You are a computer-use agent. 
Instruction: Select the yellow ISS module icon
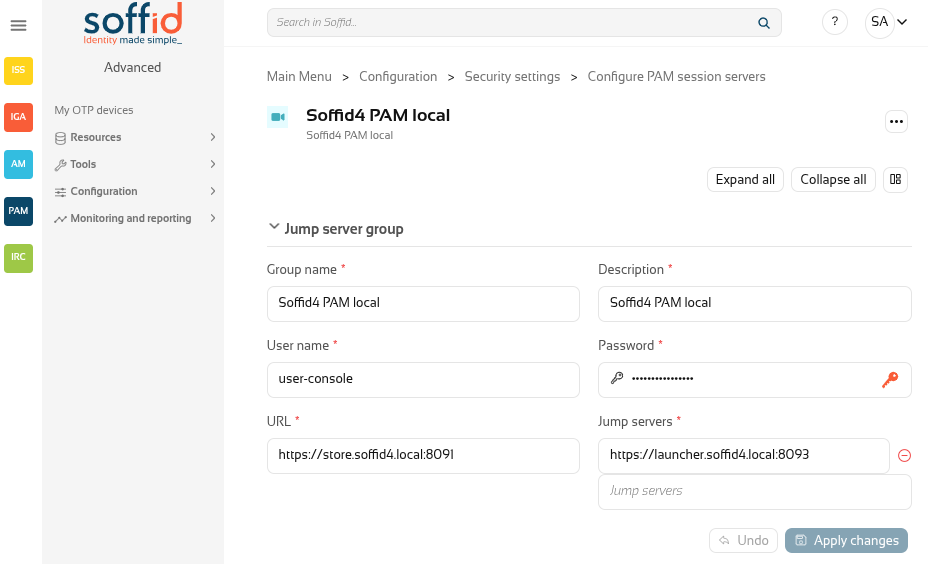(18, 70)
